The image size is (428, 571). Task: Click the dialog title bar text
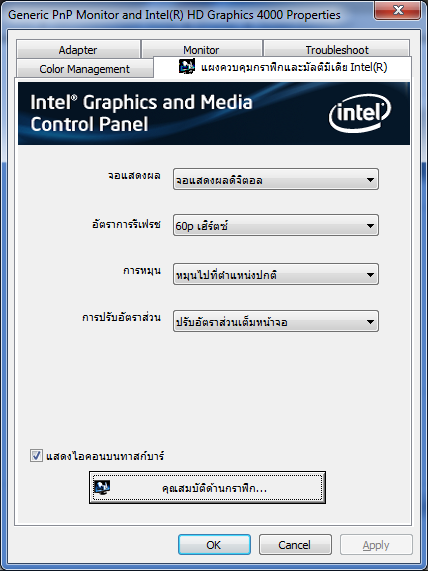(x=174, y=15)
